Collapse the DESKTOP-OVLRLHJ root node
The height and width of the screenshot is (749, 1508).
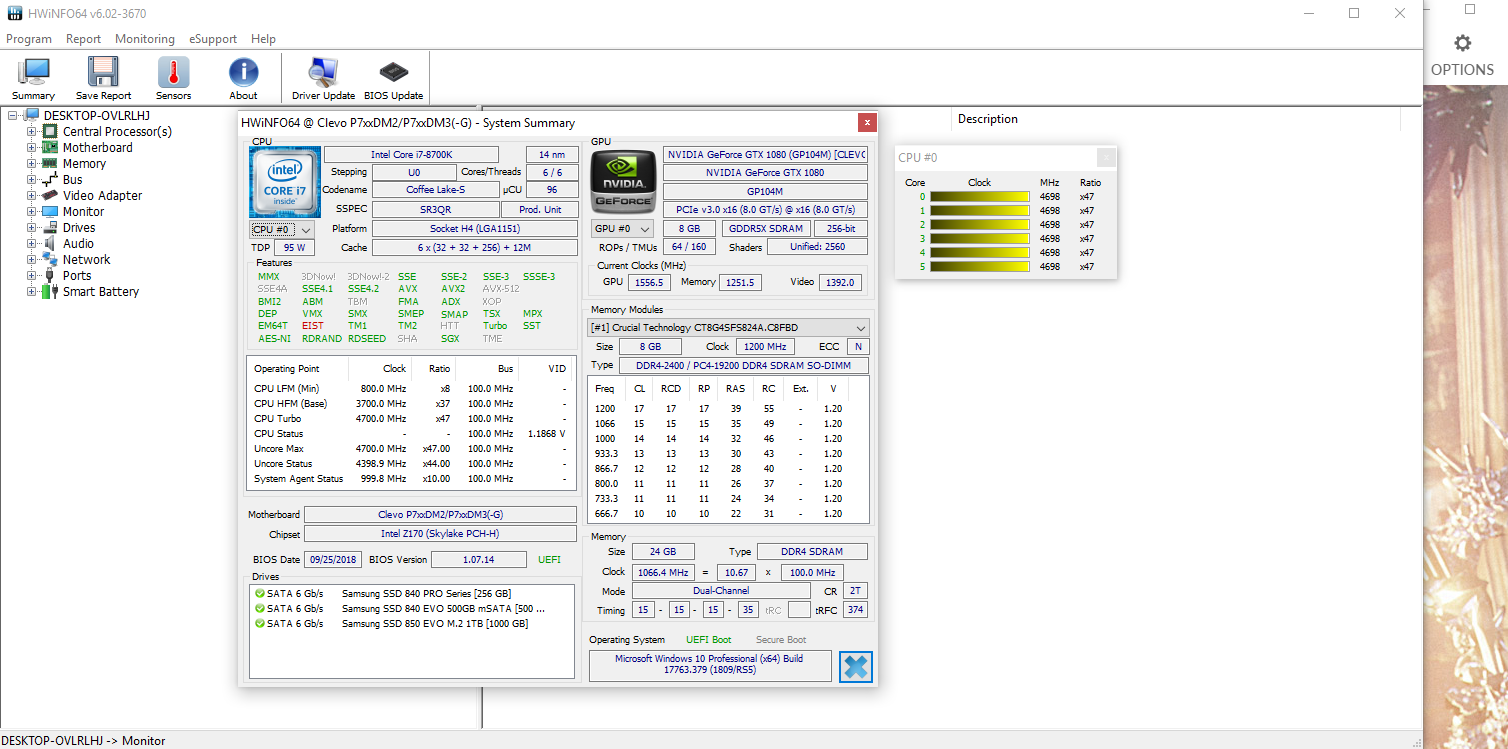pos(13,115)
